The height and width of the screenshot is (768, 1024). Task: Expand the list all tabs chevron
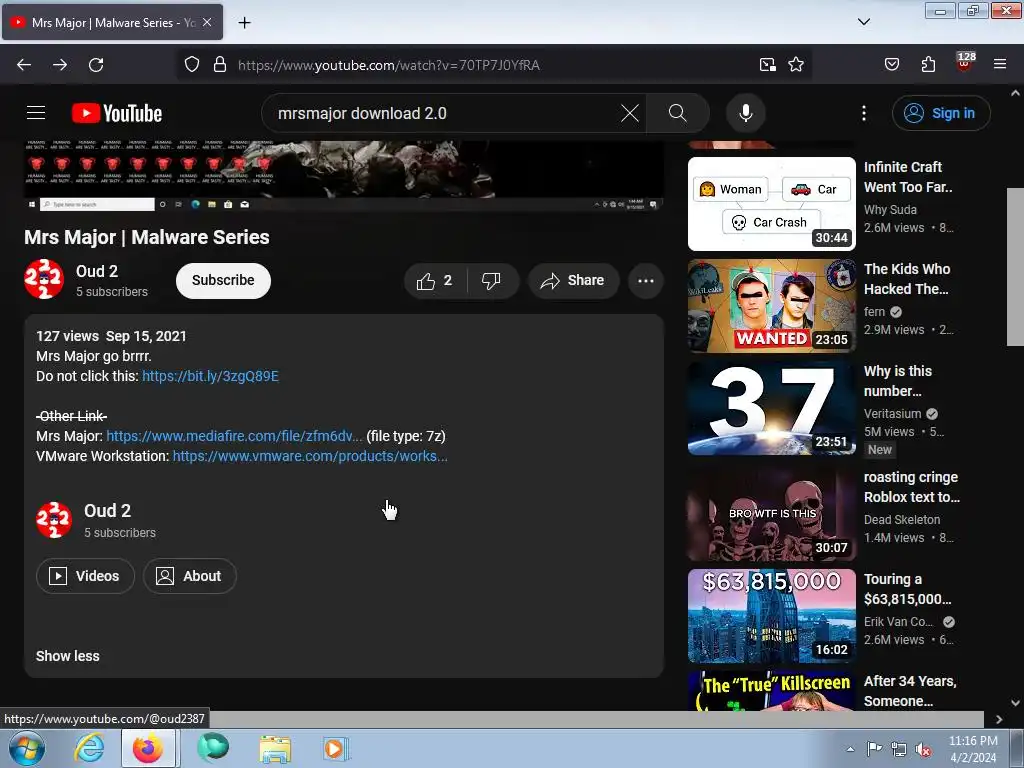click(863, 22)
